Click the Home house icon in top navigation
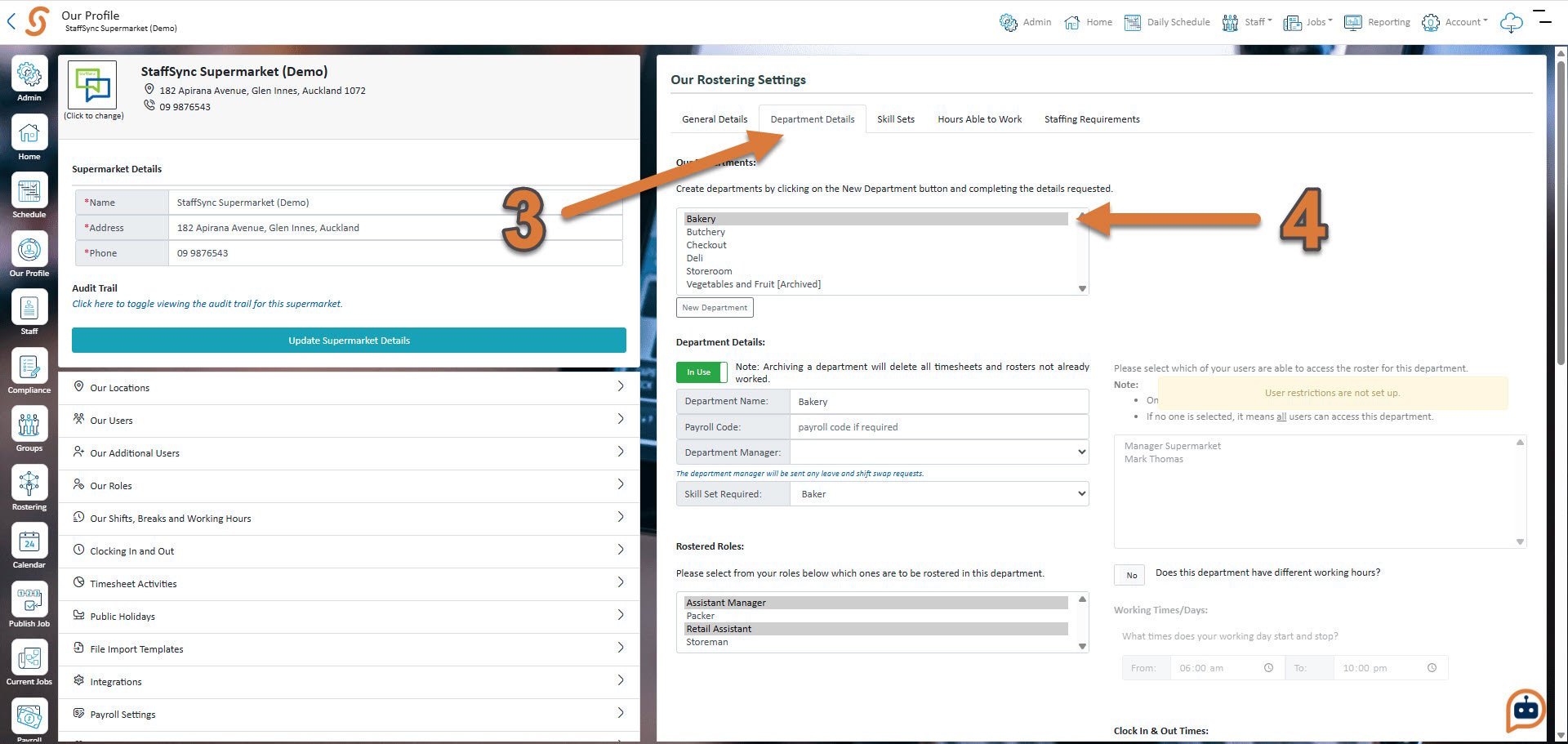The height and width of the screenshot is (744, 1568). tap(1071, 22)
